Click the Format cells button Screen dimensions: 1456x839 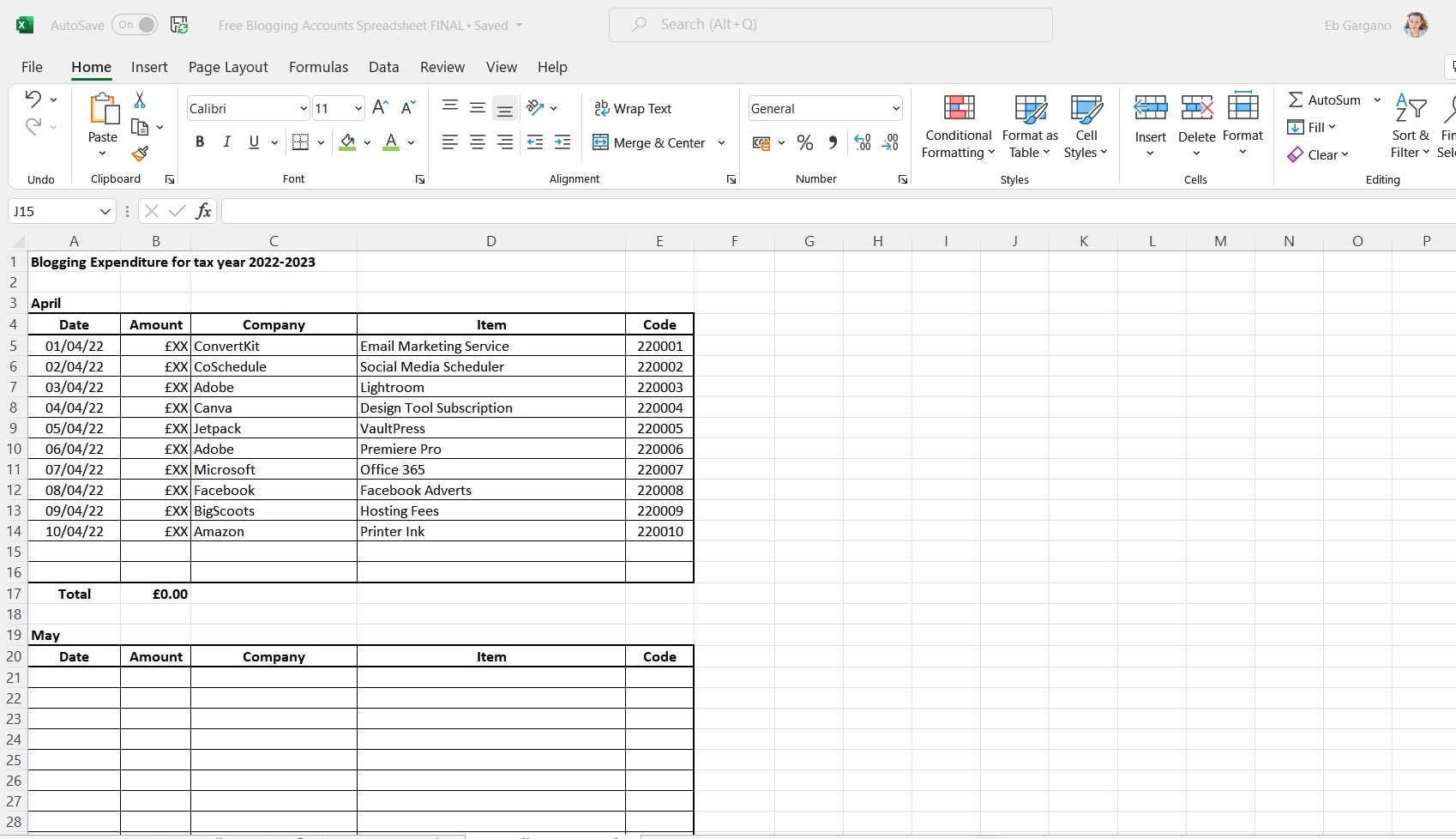pyautogui.click(x=1242, y=124)
